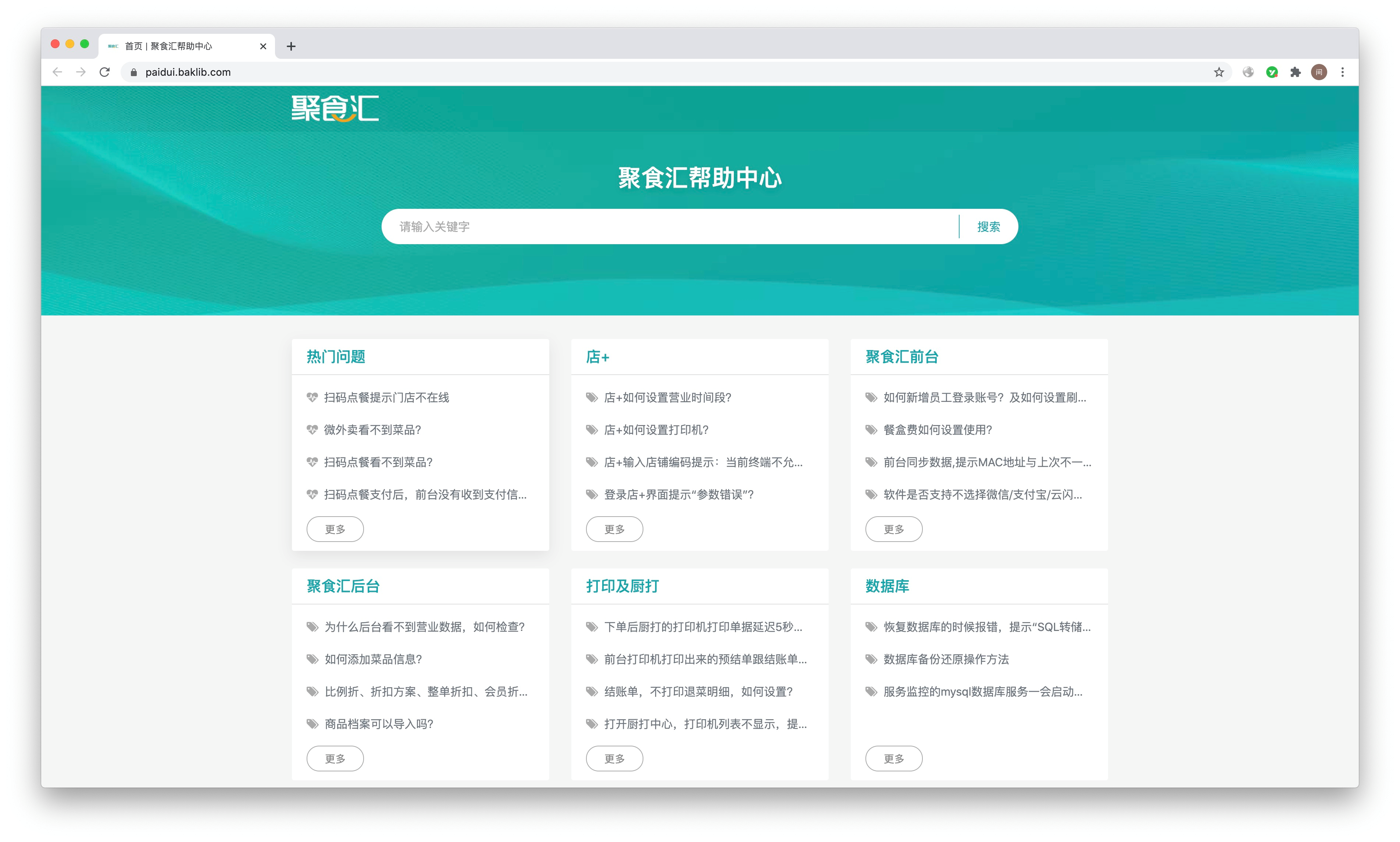Open a new browser tab with plus
The image size is (1400, 842).
(x=291, y=47)
